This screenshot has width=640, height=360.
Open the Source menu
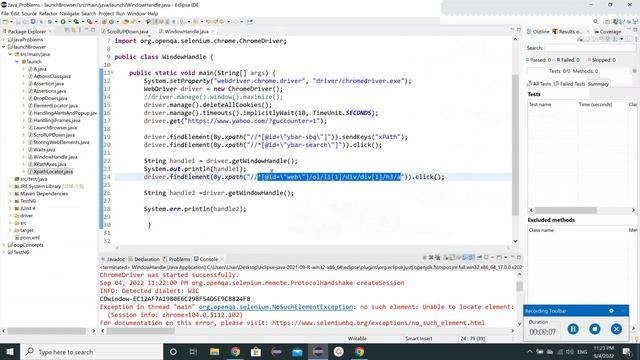click(29, 13)
